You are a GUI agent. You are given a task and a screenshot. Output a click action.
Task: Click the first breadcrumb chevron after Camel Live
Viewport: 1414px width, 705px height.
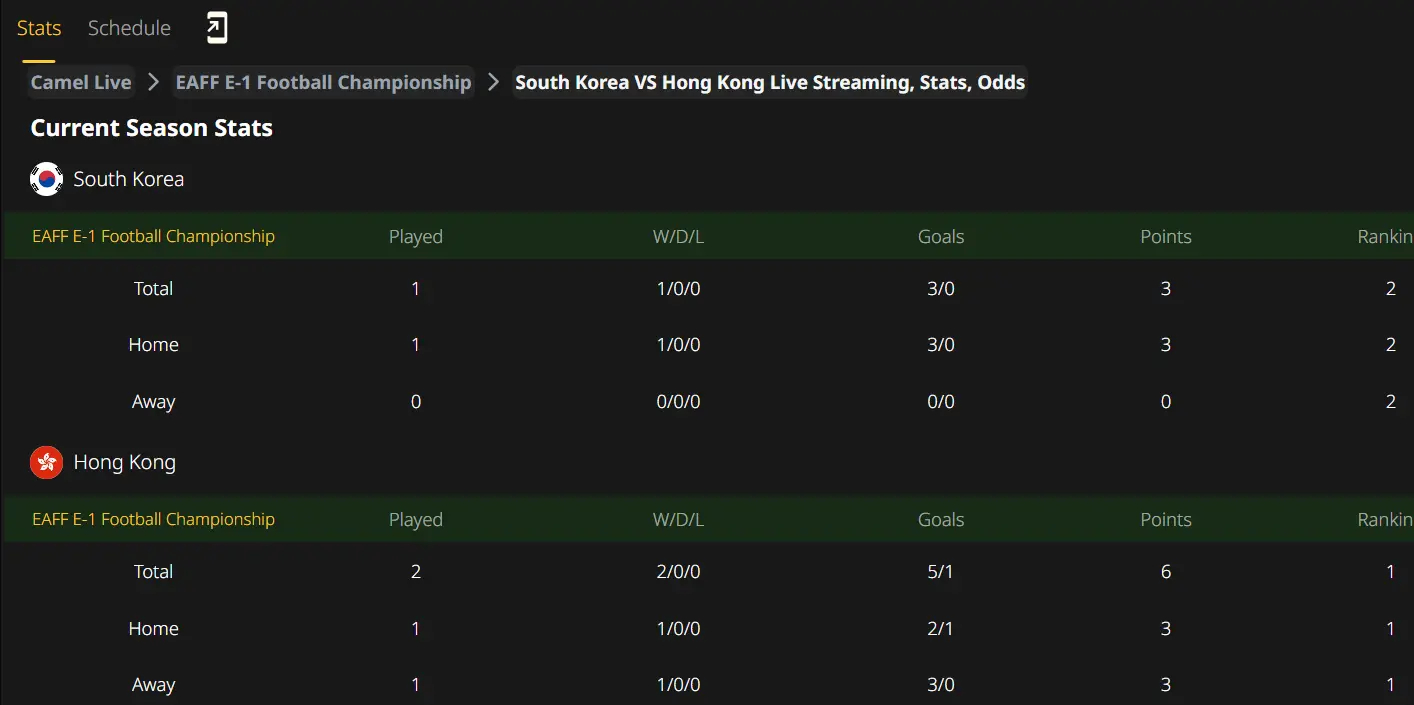coord(153,82)
